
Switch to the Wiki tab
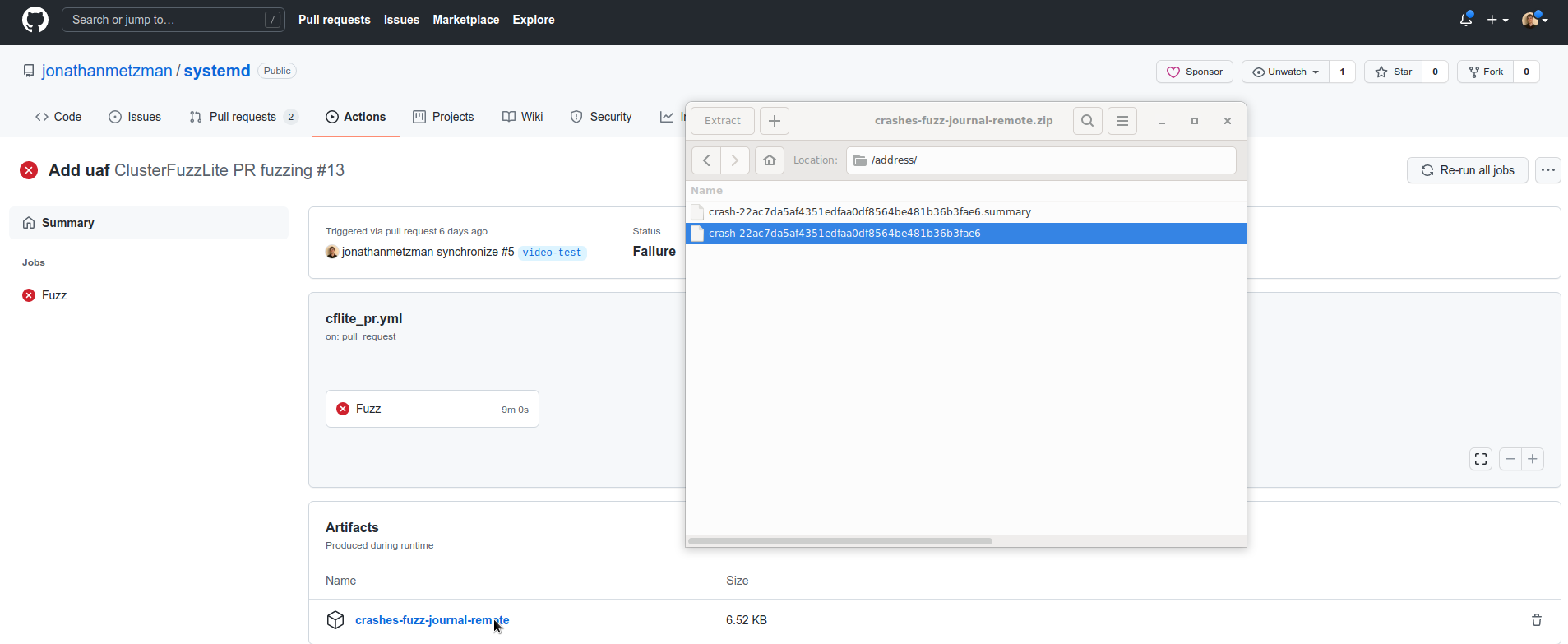tap(523, 117)
